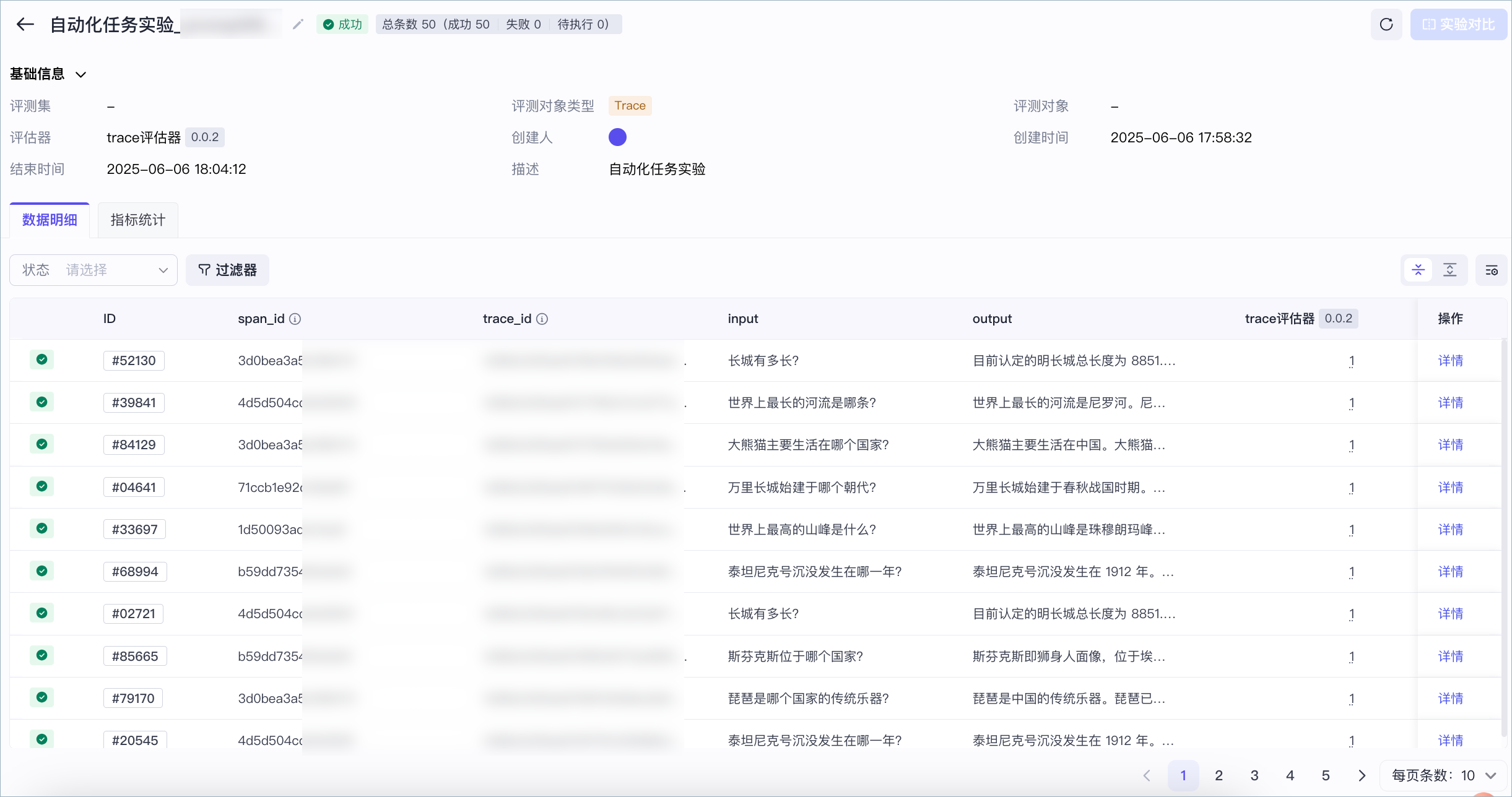The width and height of the screenshot is (1512, 797).
Task: Select compact row height icon
Action: click(1418, 270)
